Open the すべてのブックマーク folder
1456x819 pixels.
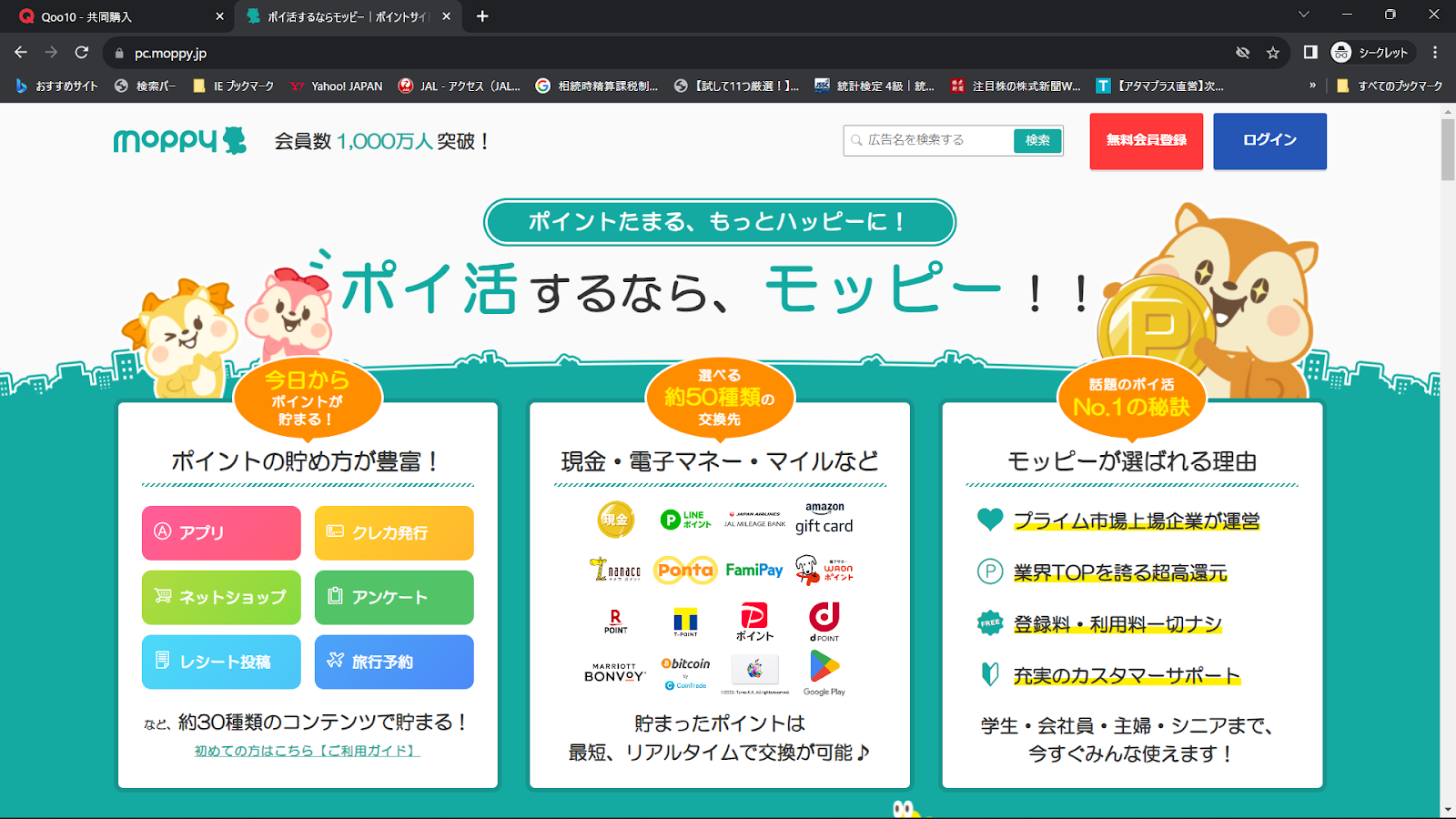[x=1390, y=86]
